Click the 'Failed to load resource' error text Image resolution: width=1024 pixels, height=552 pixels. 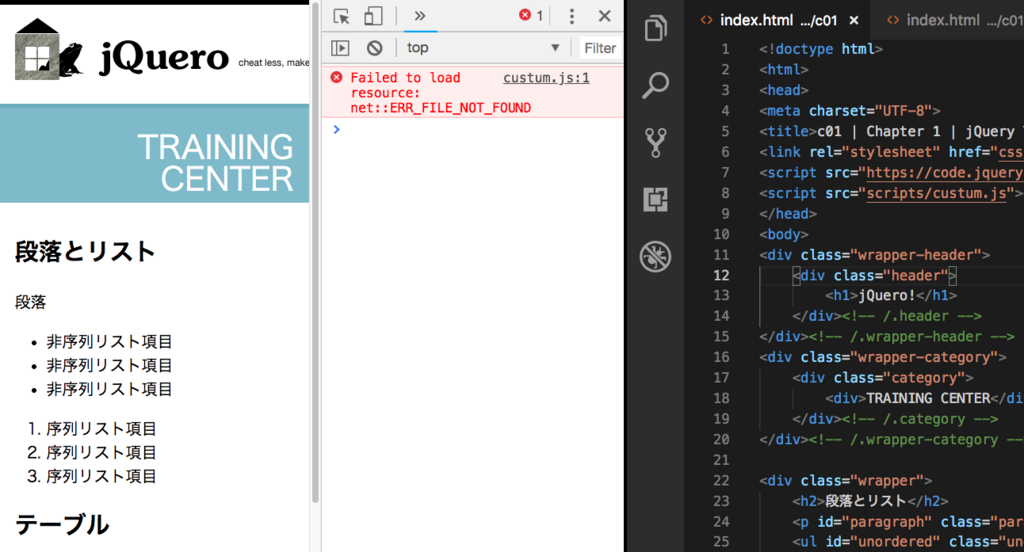tap(440, 93)
